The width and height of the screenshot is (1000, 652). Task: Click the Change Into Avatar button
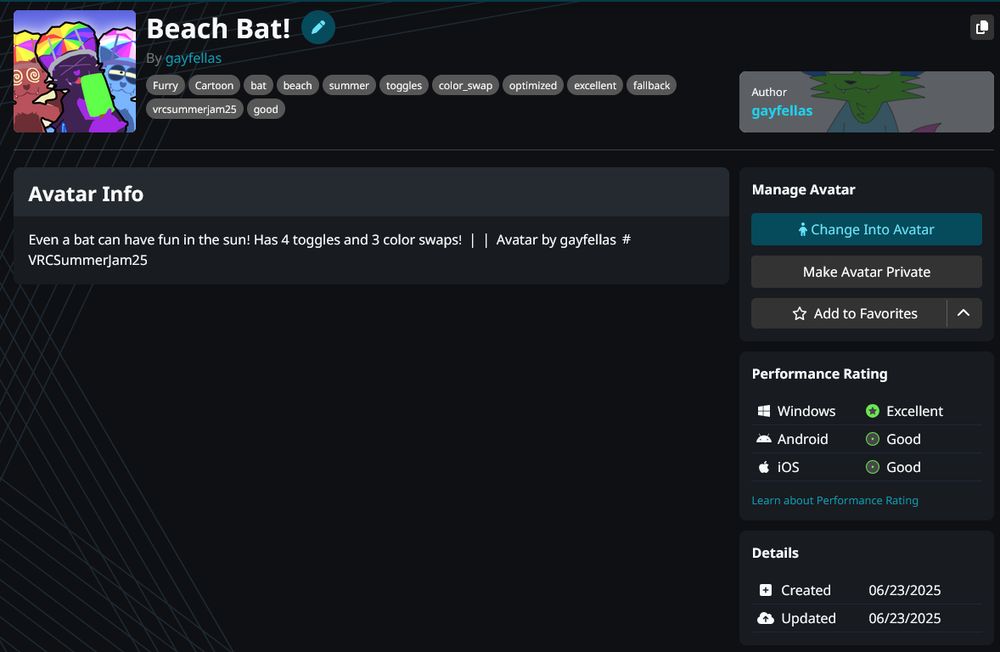pyautogui.click(x=866, y=230)
